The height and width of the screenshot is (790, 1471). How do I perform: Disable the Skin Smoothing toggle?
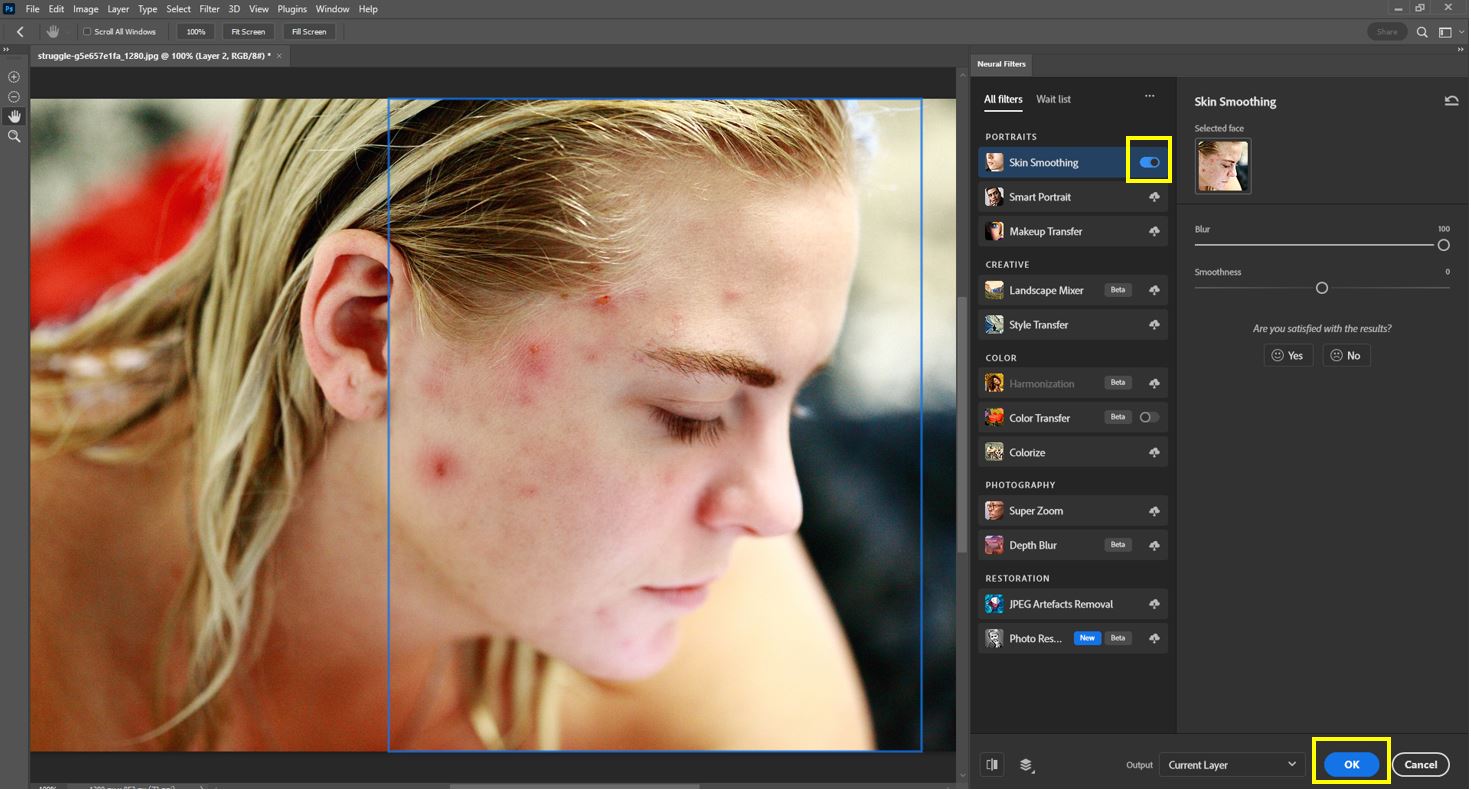coord(1149,162)
